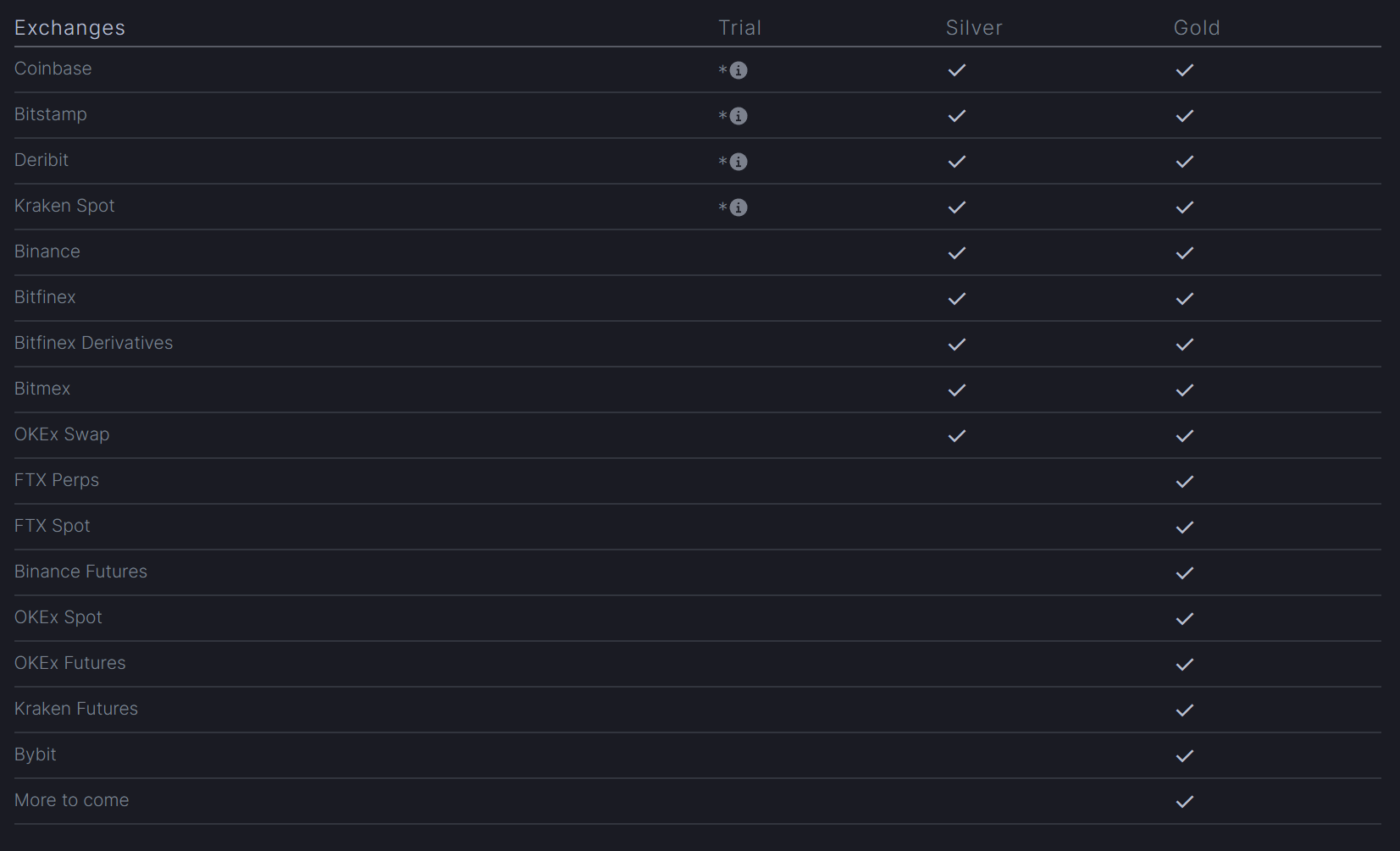Click the Bitstamp trial info icon
Screen dimensions: 1400x851
[739, 116]
